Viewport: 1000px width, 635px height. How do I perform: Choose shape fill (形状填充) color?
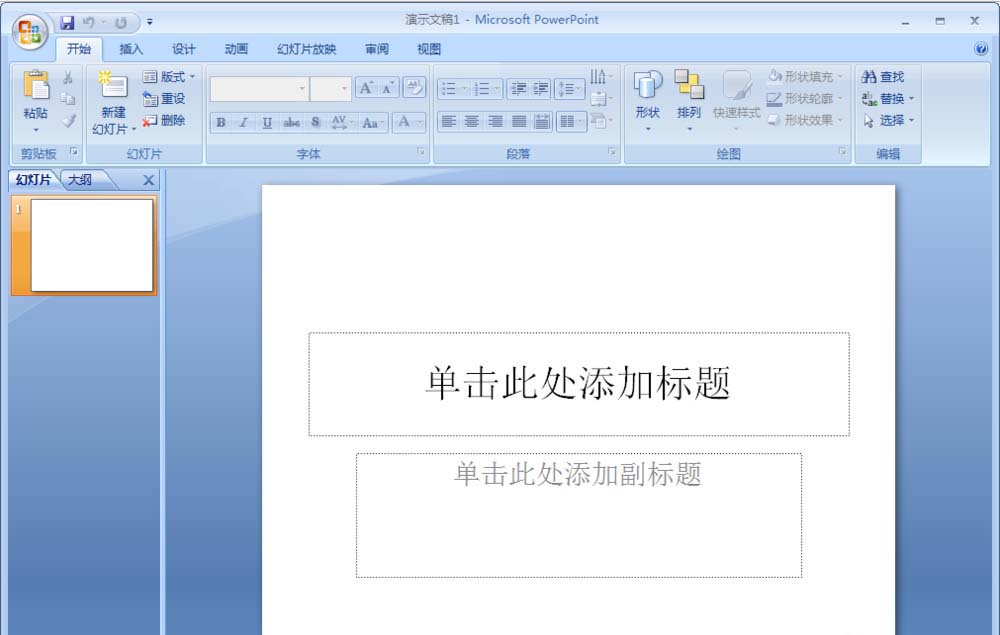pos(805,77)
